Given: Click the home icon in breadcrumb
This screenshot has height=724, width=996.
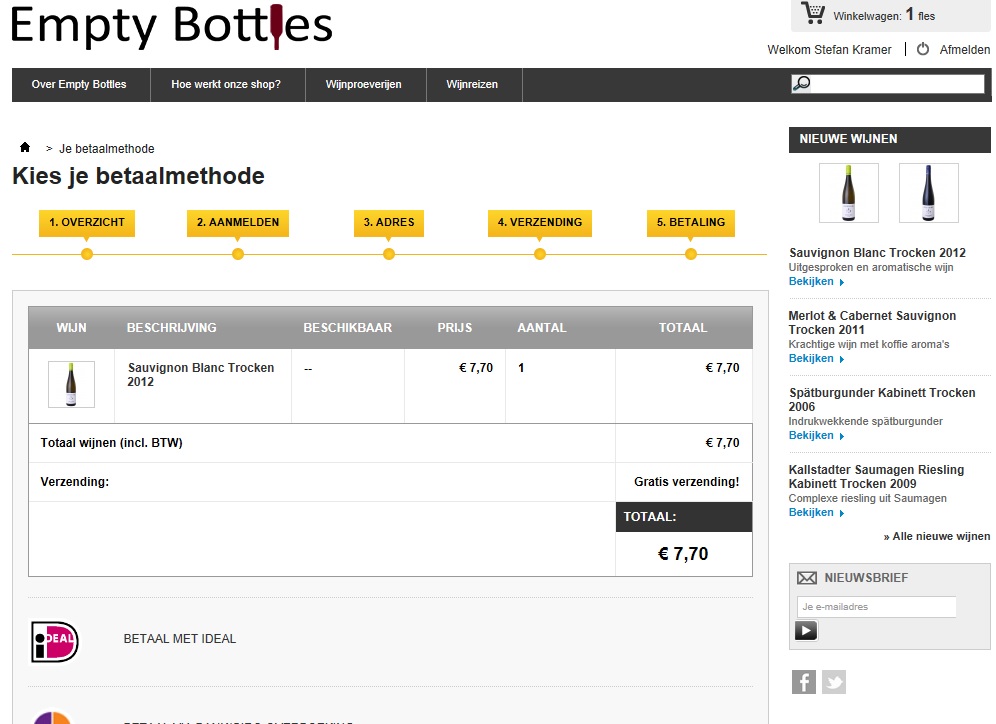Looking at the screenshot, I should pyautogui.click(x=25, y=148).
